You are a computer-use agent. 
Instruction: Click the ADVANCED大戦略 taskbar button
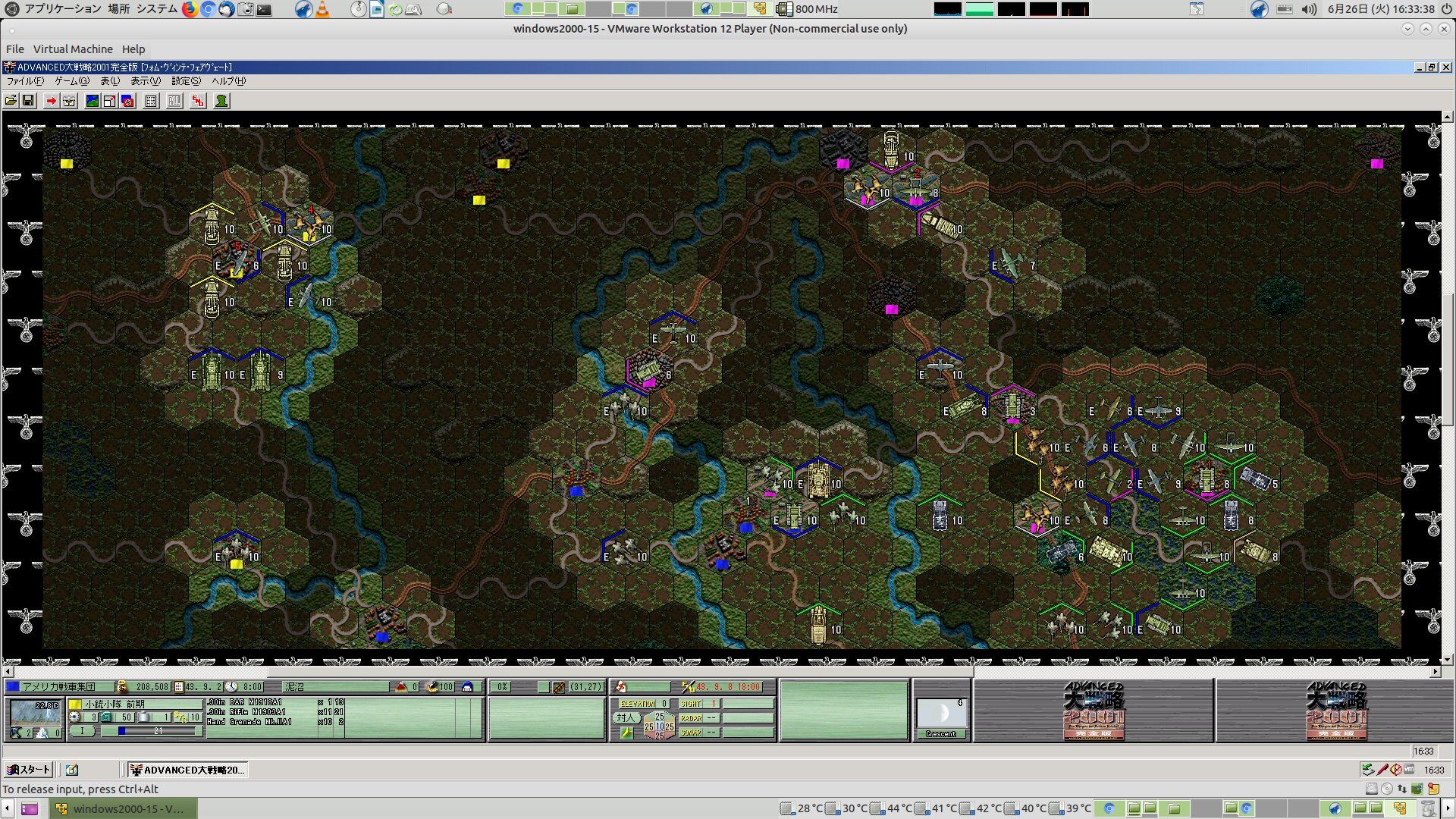click(x=187, y=770)
